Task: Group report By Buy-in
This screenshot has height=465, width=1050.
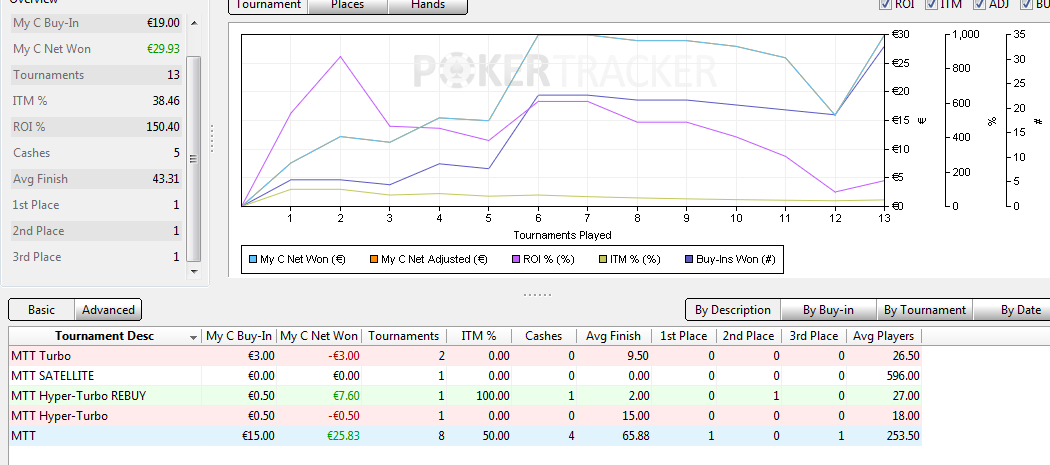Action: (828, 310)
